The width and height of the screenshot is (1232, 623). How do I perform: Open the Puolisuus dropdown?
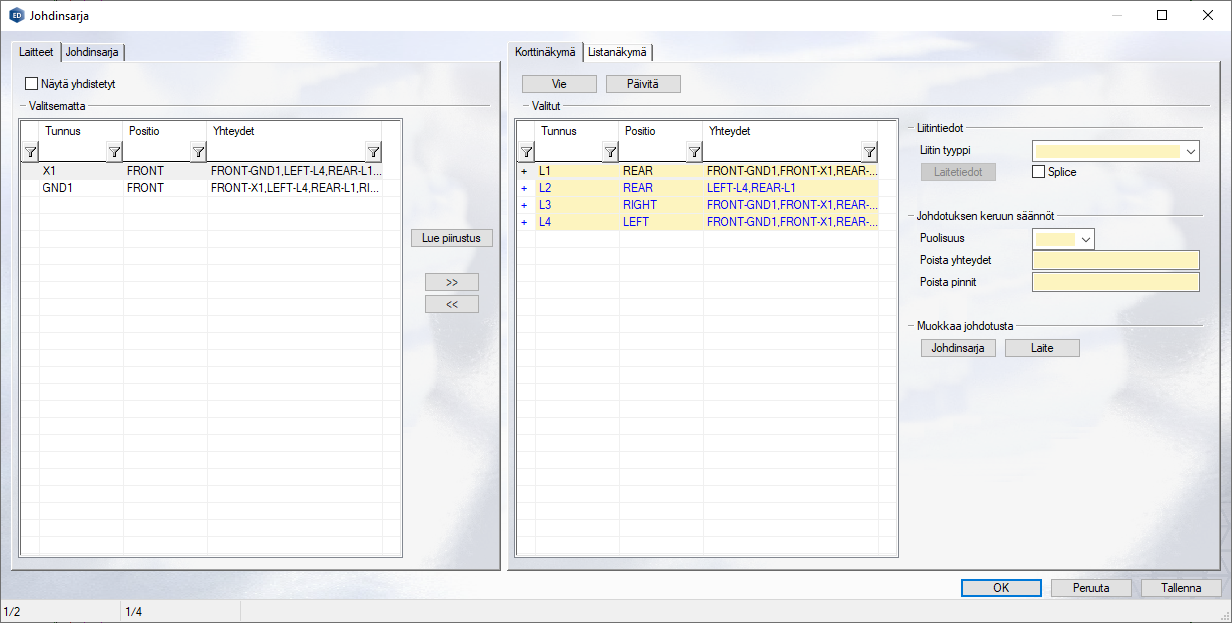1086,239
